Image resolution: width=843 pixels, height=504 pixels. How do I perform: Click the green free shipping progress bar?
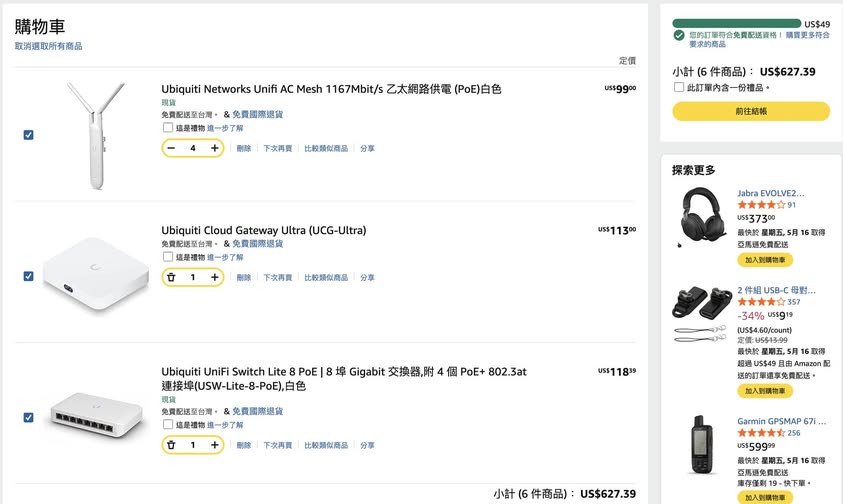coord(736,23)
